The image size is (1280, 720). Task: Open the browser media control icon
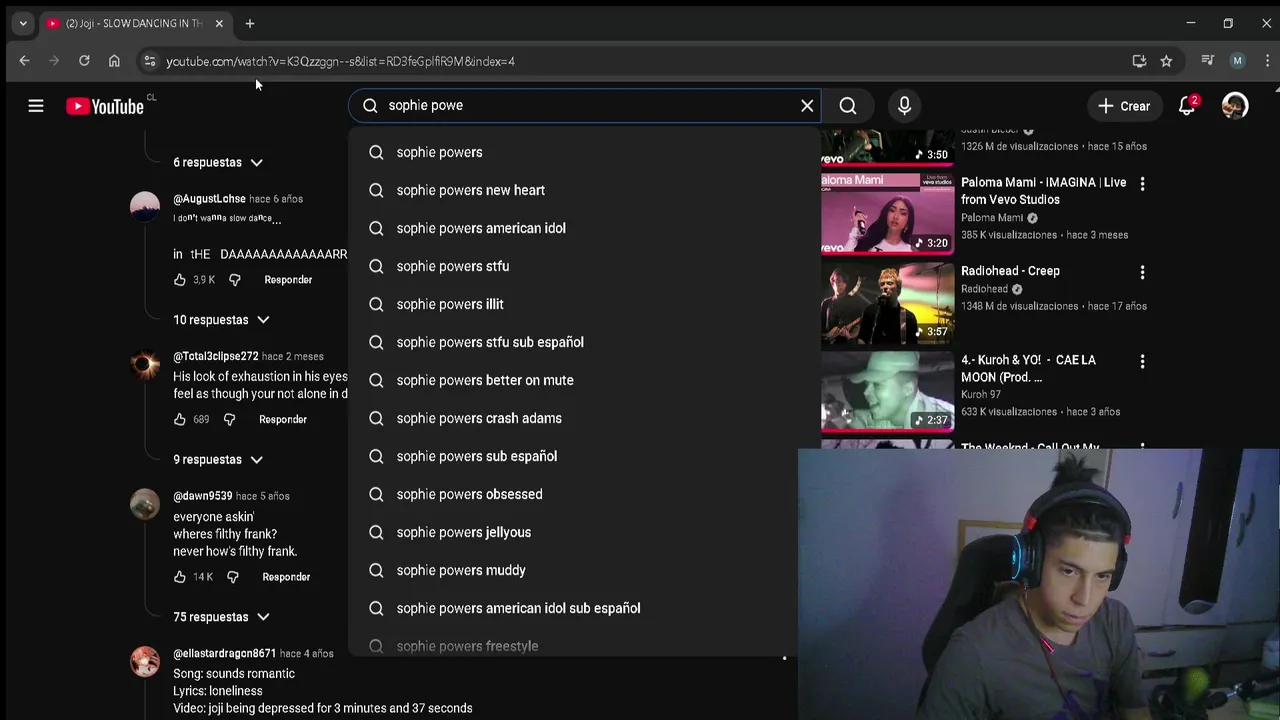point(1207,61)
